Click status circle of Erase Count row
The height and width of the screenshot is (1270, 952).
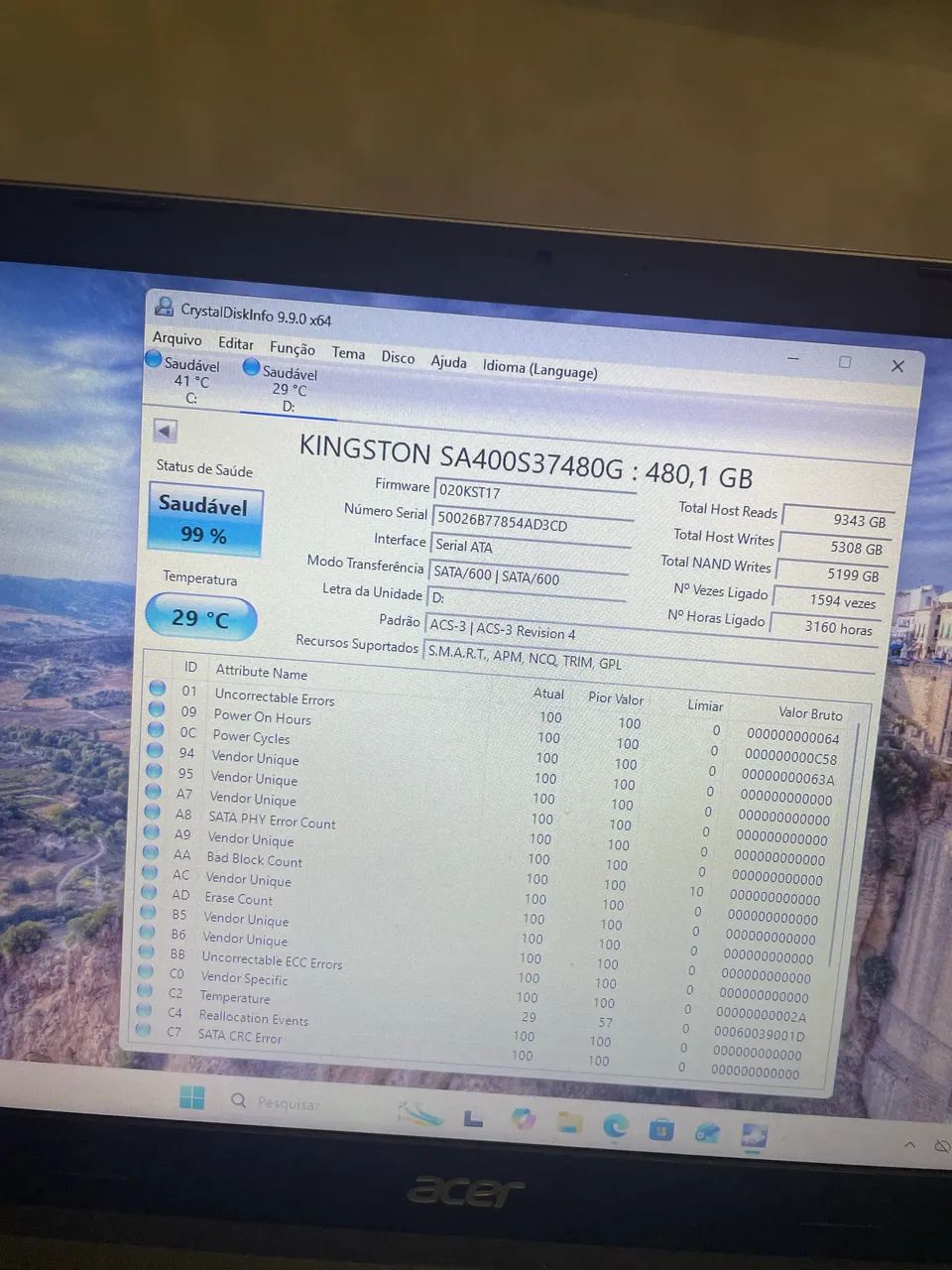point(148,893)
